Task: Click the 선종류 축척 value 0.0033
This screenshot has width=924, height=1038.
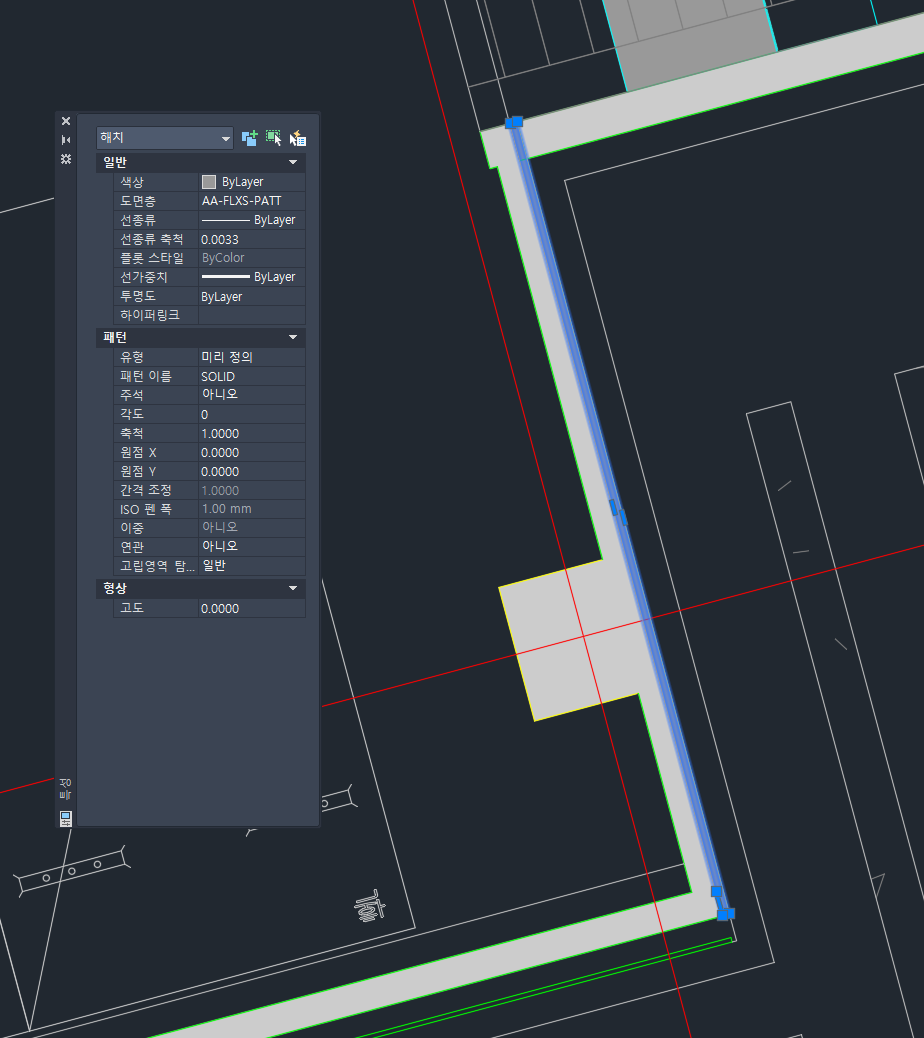Action: pos(251,239)
